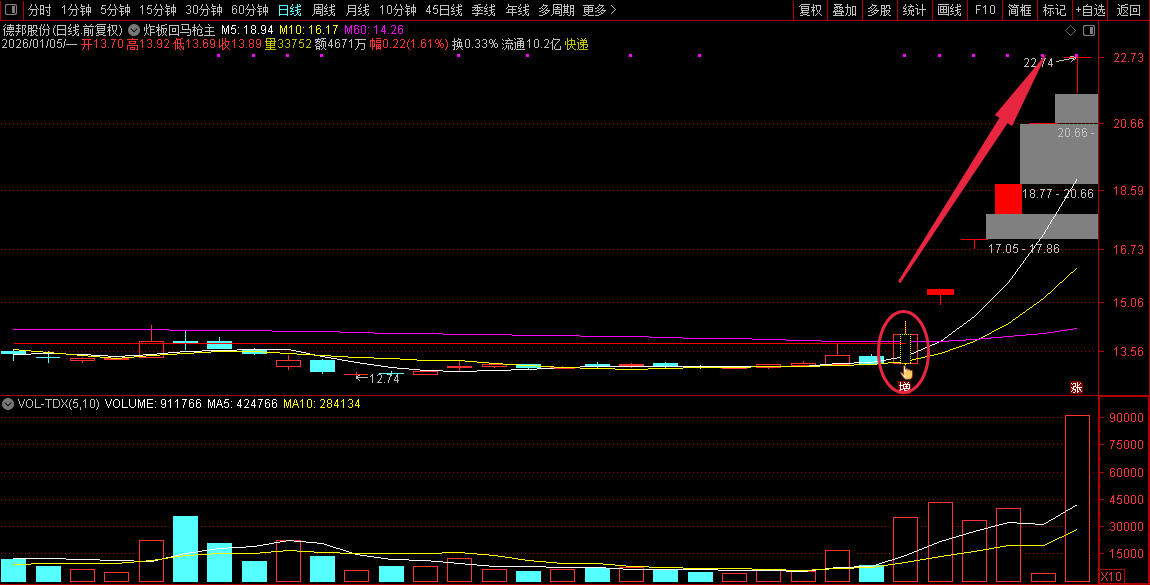Viewport: 1150px width, 585px height.
Task: Click the 返回 back button
Action: point(1129,10)
